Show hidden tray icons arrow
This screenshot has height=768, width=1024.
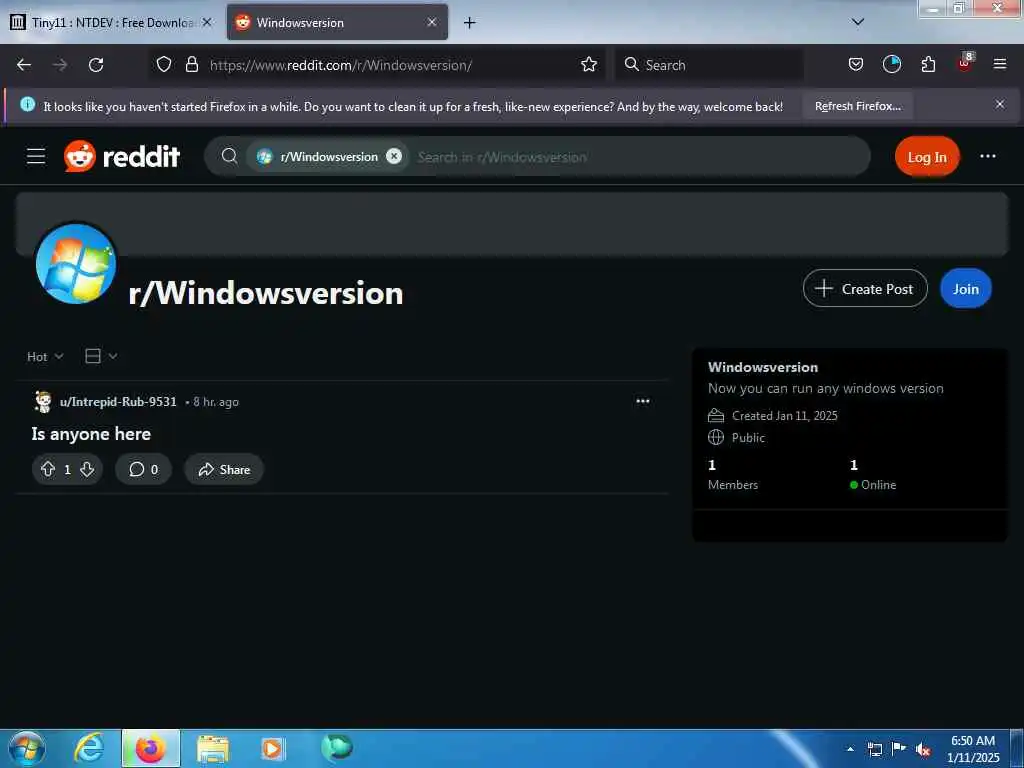point(850,749)
